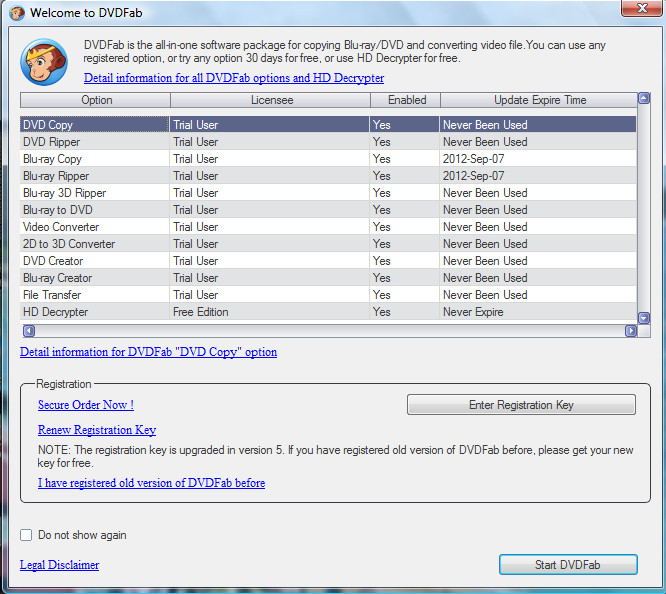Screen dimensions: 666x594
Task: Click I have registered old version link
Action: [151, 483]
